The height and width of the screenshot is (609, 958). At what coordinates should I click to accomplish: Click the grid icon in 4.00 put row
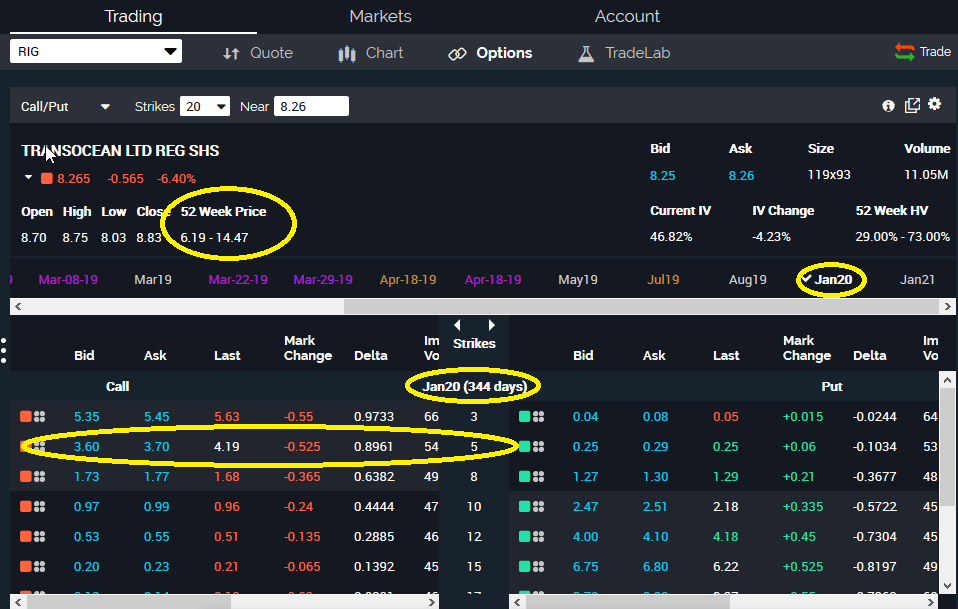click(x=538, y=536)
